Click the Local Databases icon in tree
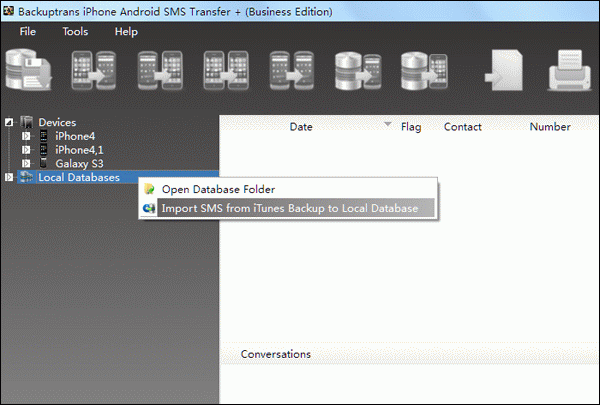 click(x=26, y=177)
